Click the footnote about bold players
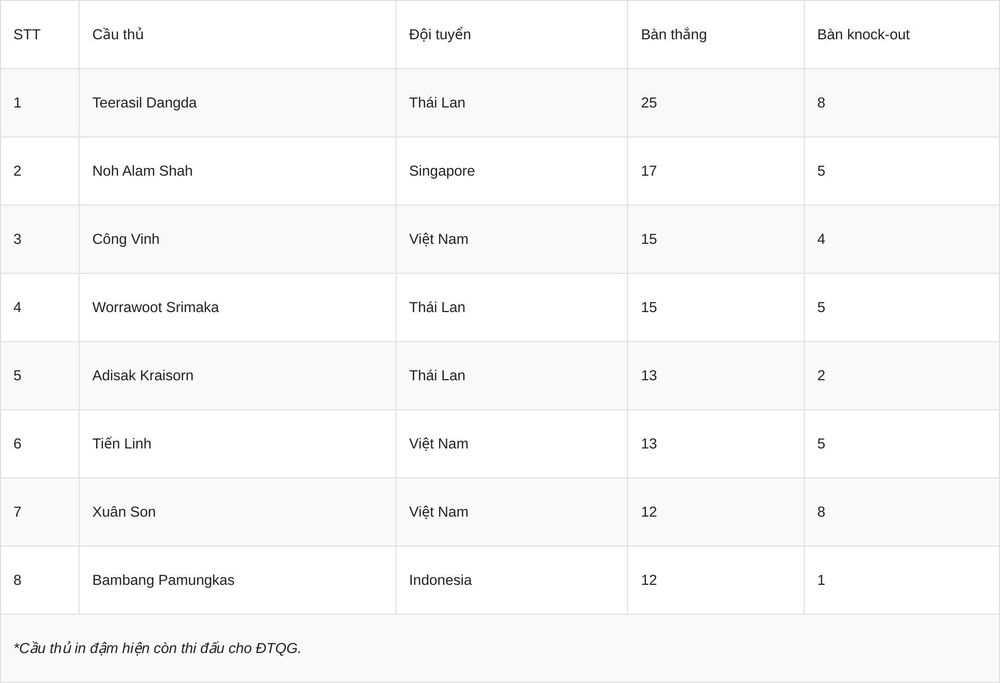This screenshot has height=683, width=1000. (x=157, y=649)
